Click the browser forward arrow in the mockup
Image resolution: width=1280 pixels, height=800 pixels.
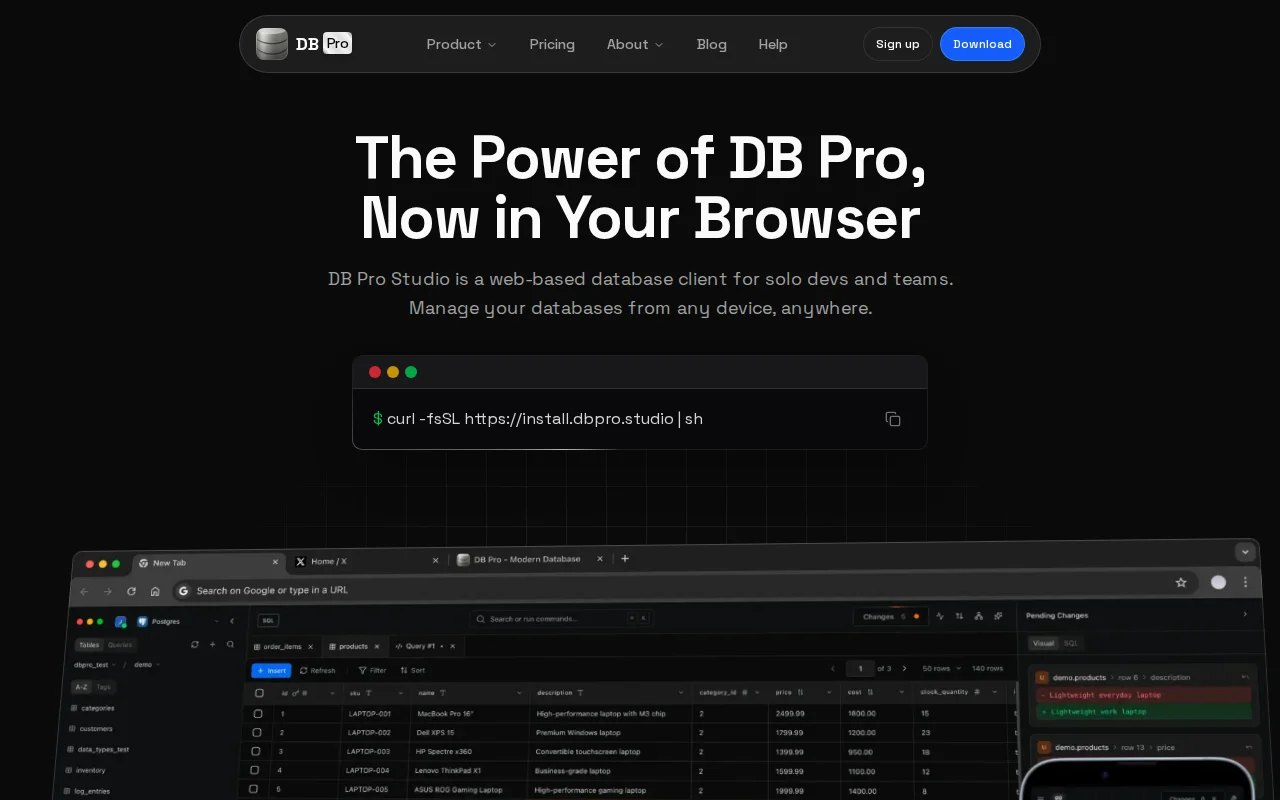pyautogui.click(x=108, y=591)
